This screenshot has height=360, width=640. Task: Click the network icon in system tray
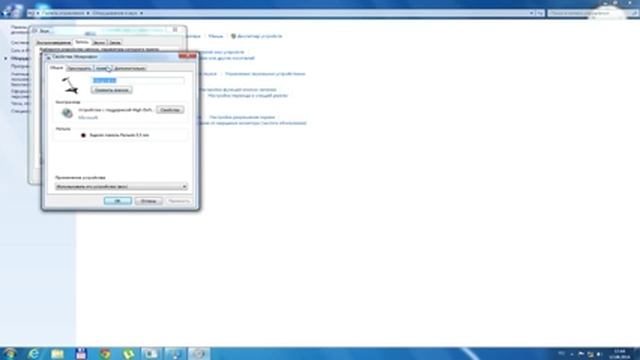(590, 354)
